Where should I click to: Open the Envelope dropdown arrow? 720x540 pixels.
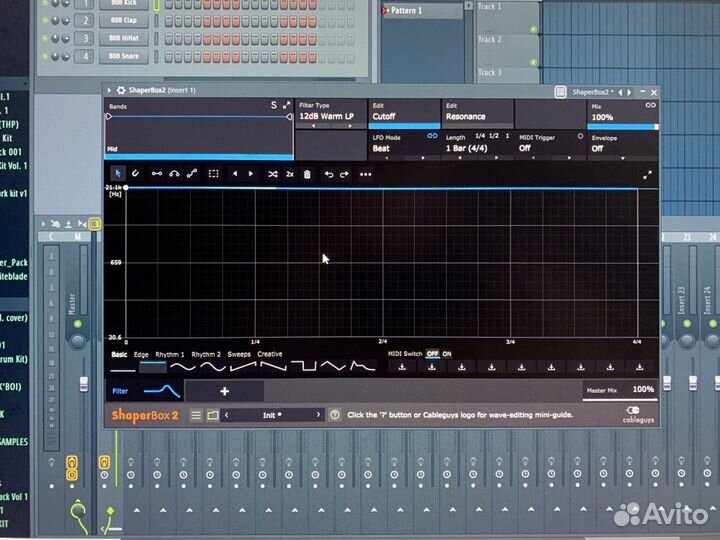[623, 158]
